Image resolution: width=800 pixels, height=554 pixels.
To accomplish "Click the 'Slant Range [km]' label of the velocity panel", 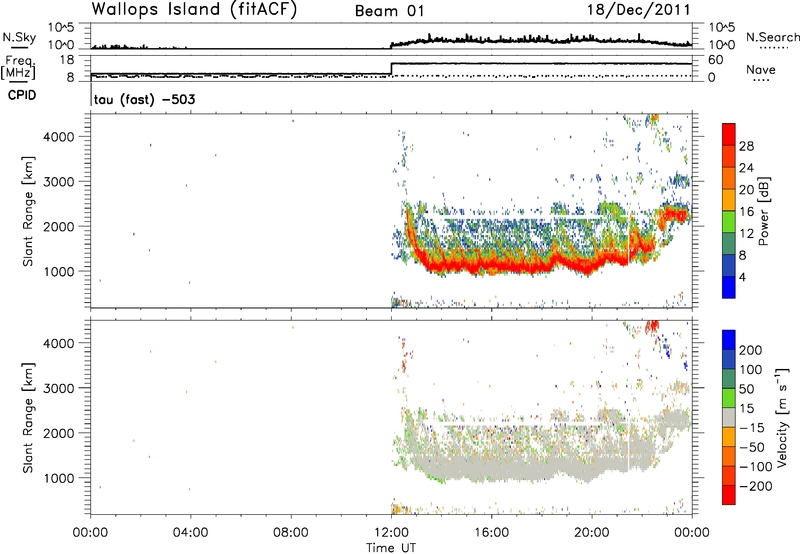I will click(x=28, y=418).
